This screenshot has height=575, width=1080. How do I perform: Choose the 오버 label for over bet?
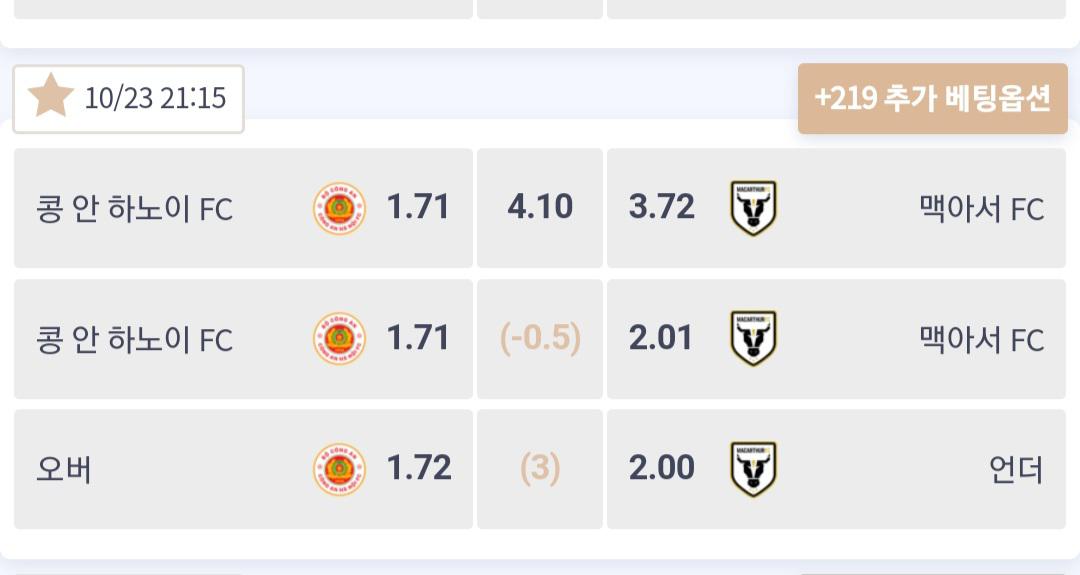pyautogui.click(x=64, y=469)
